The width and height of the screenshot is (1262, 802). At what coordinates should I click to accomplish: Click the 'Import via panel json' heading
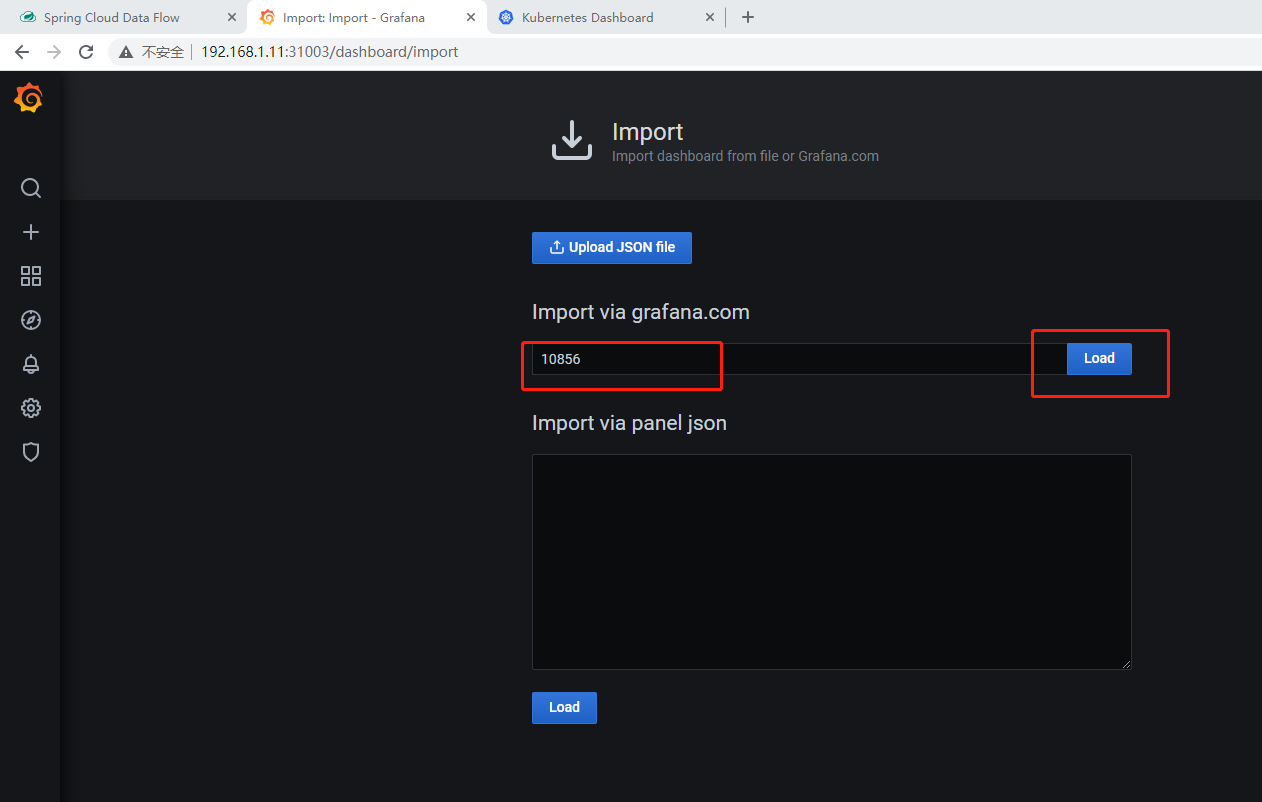tap(629, 423)
